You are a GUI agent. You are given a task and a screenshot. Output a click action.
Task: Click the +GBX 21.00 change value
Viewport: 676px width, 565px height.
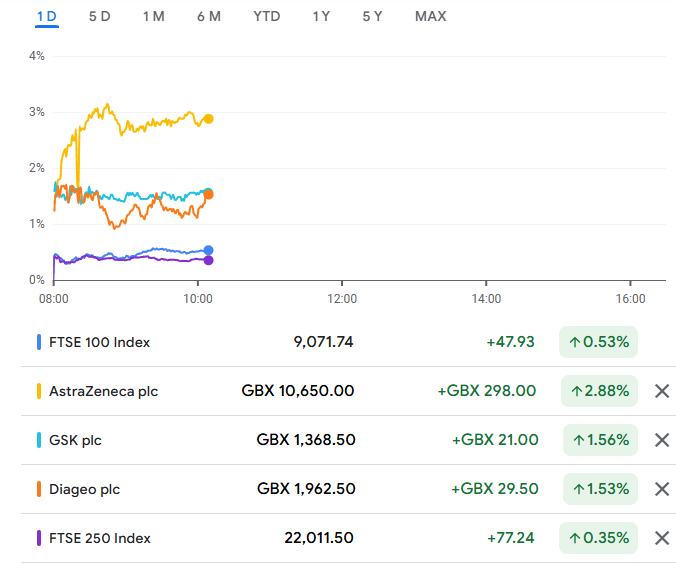495,440
